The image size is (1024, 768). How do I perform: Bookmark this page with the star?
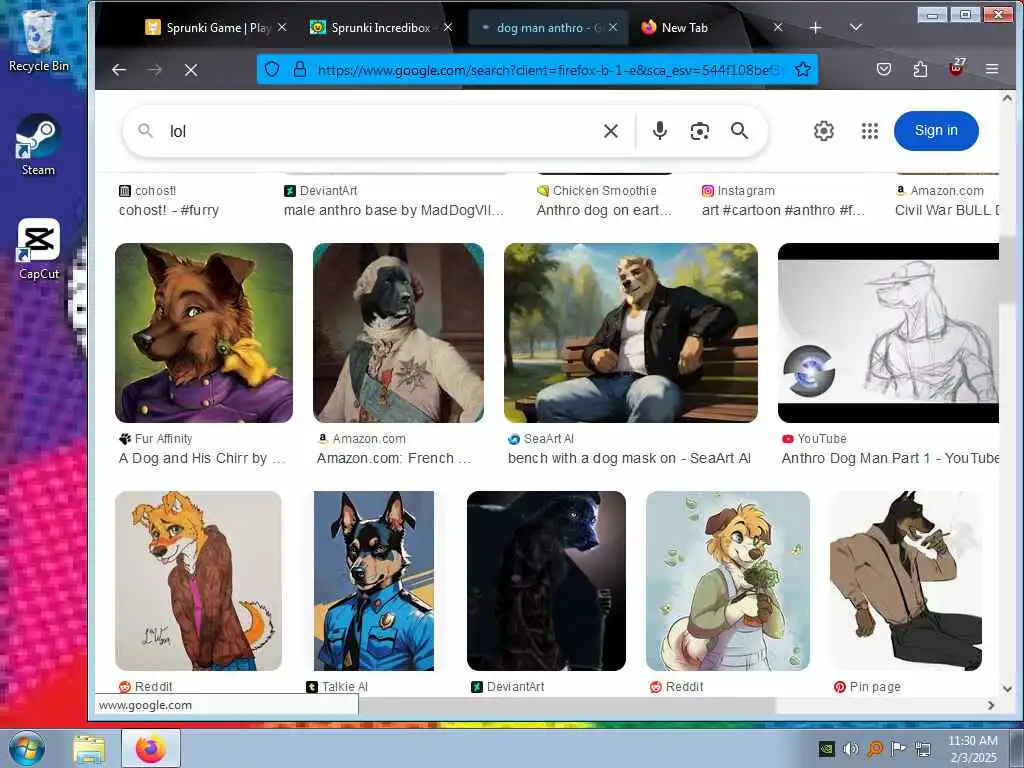803,69
